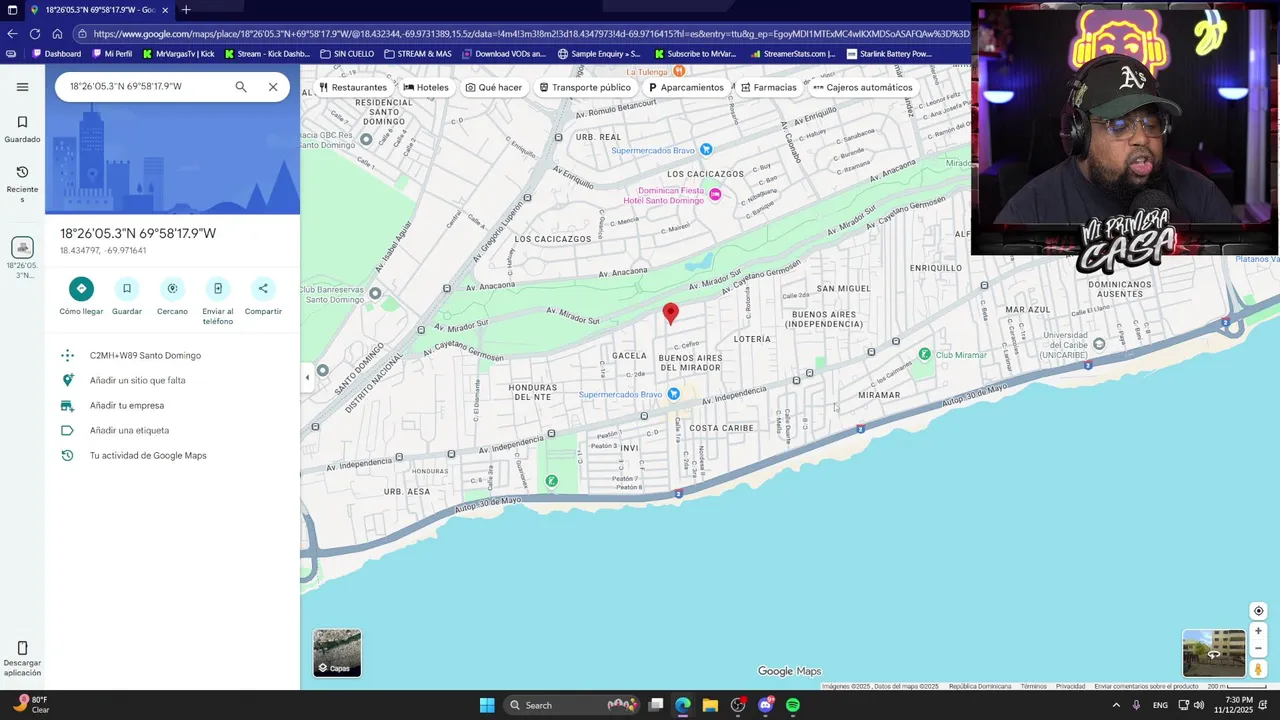Select the Hoteles category chip
1280x720 pixels.
426,87
